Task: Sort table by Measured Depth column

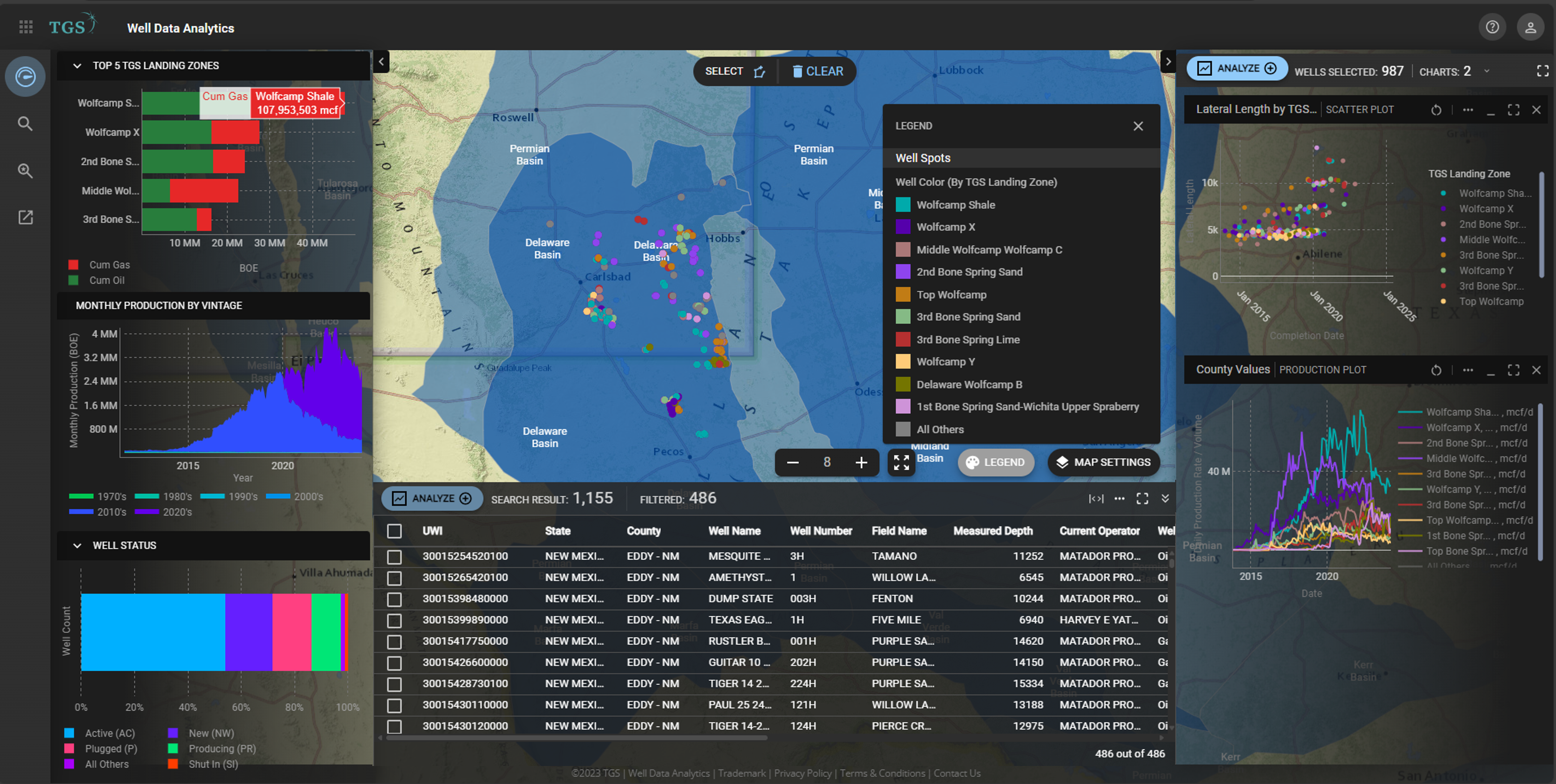Action: point(992,531)
